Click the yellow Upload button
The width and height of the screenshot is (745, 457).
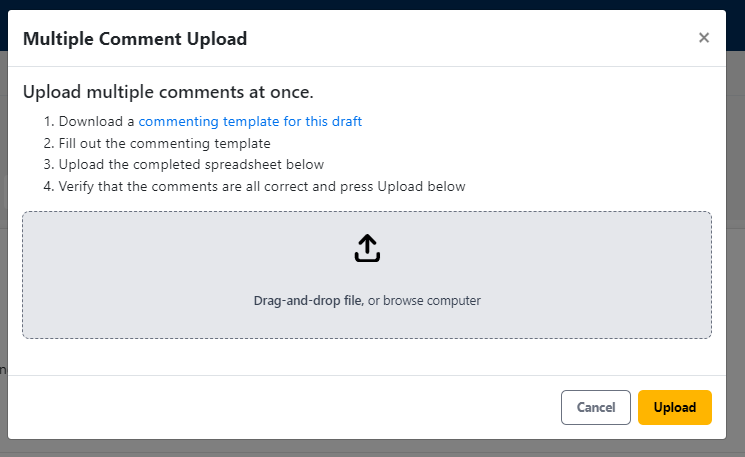pos(675,408)
